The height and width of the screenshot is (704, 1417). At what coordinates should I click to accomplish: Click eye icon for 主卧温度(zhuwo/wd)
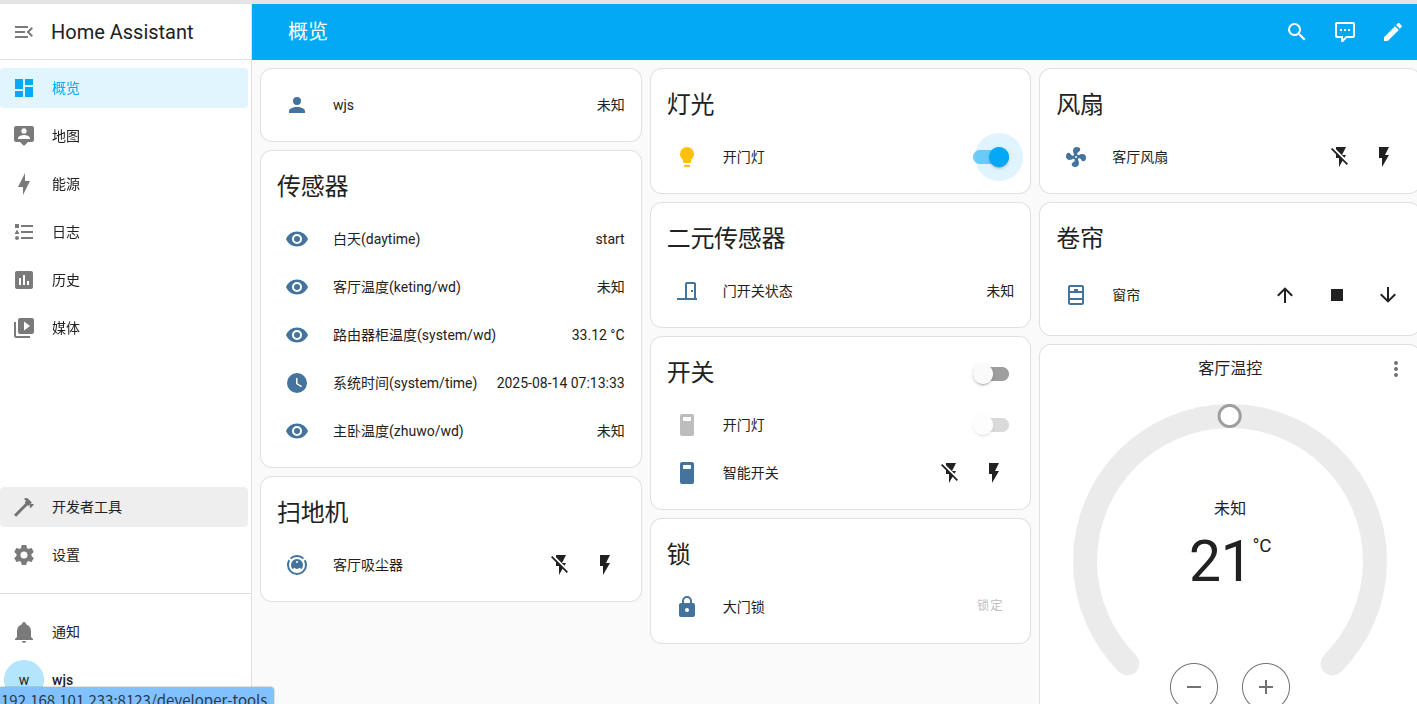[297, 431]
